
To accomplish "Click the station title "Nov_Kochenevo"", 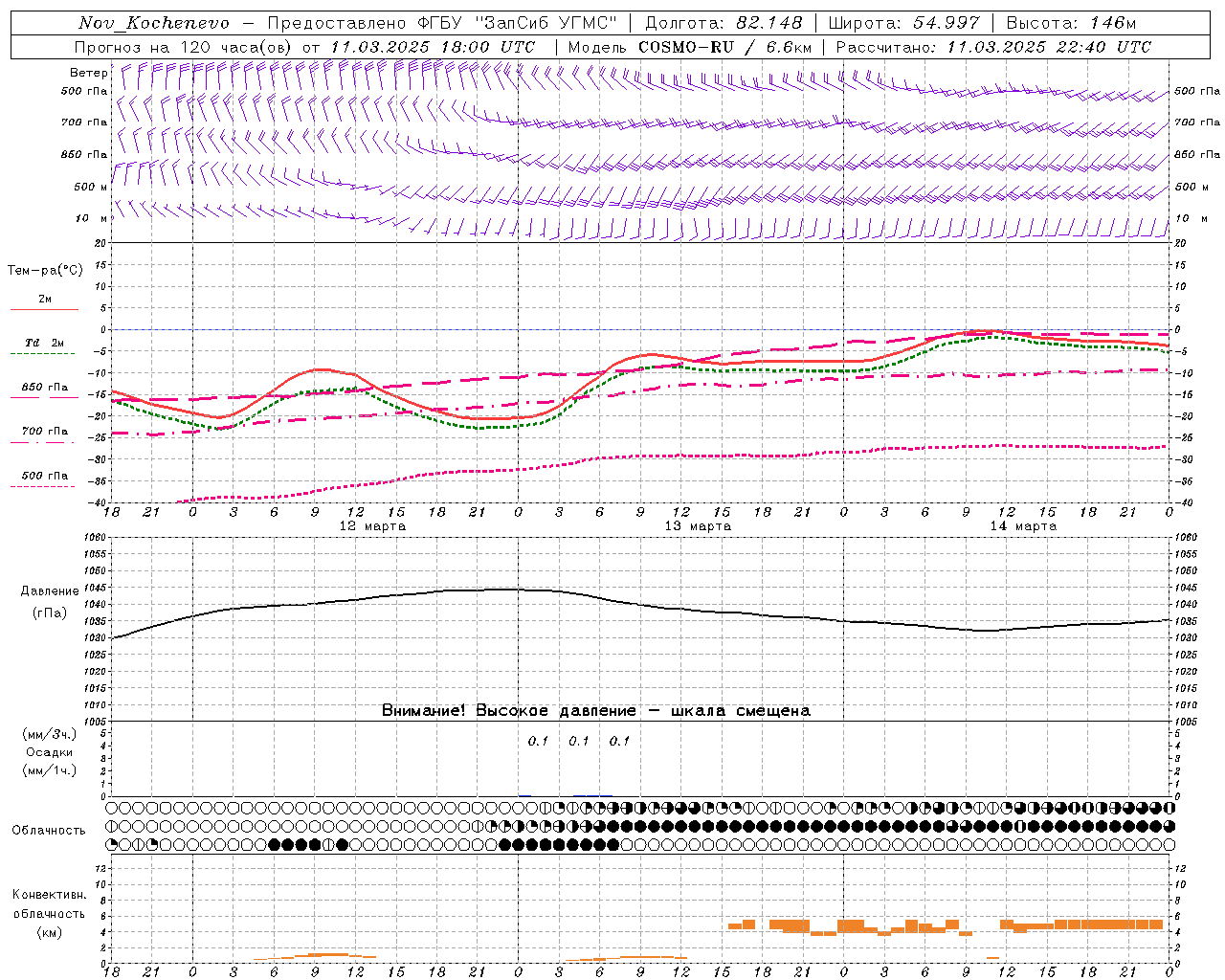I will click(154, 23).
